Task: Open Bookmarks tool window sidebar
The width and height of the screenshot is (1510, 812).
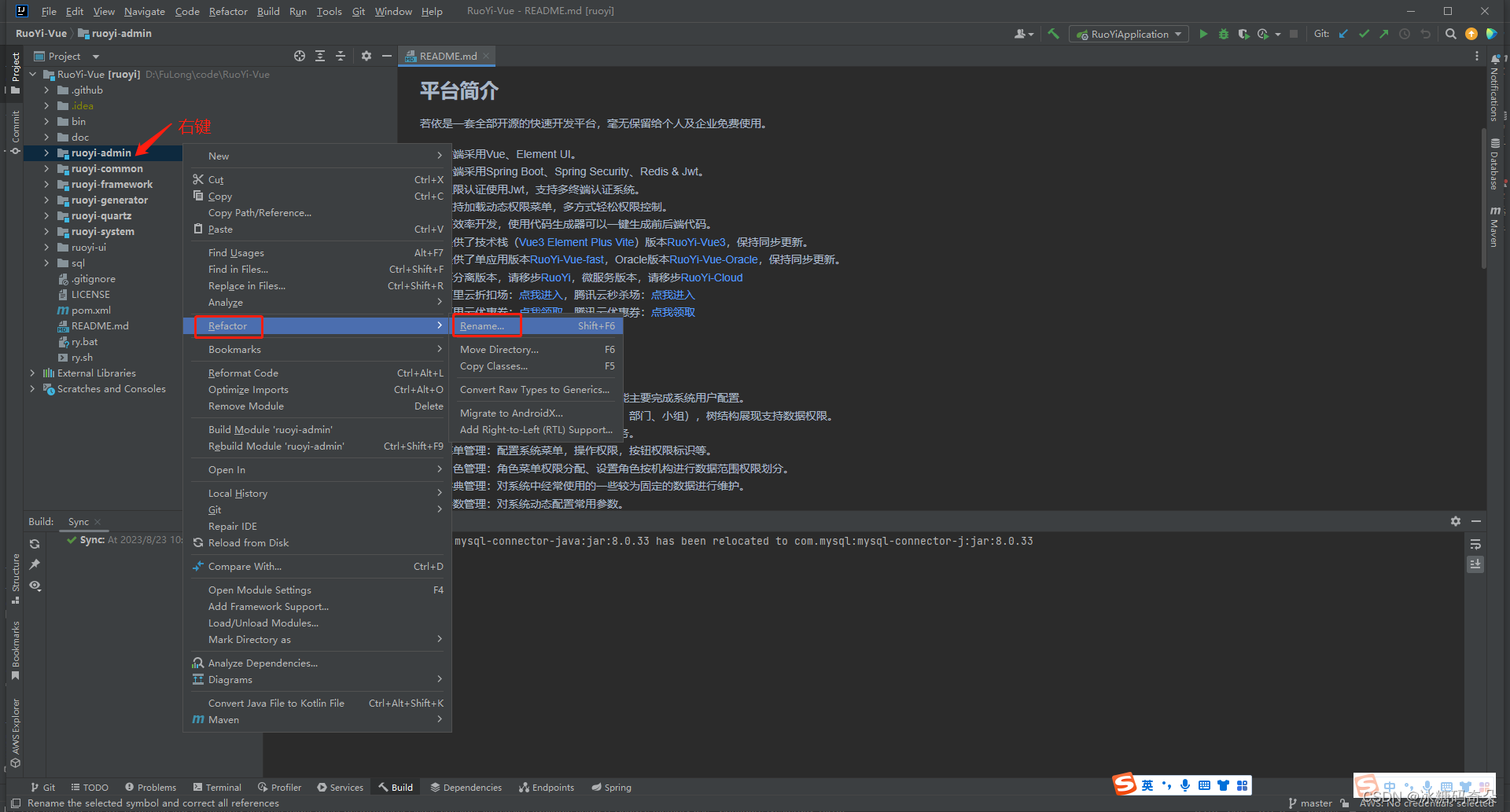Action: 15,651
